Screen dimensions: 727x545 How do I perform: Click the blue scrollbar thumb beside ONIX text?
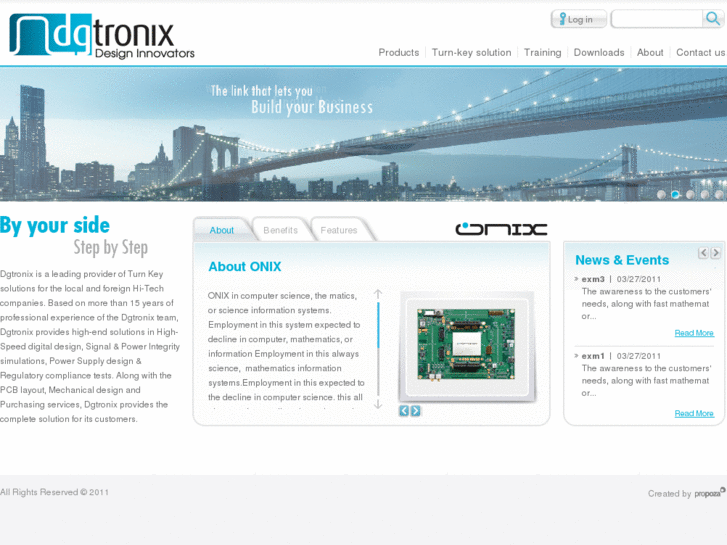coord(378,326)
